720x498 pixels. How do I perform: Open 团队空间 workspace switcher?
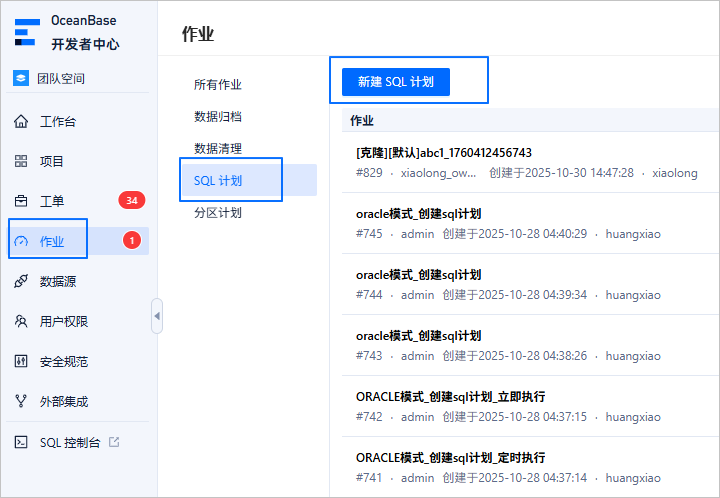(x=61, y=78)
